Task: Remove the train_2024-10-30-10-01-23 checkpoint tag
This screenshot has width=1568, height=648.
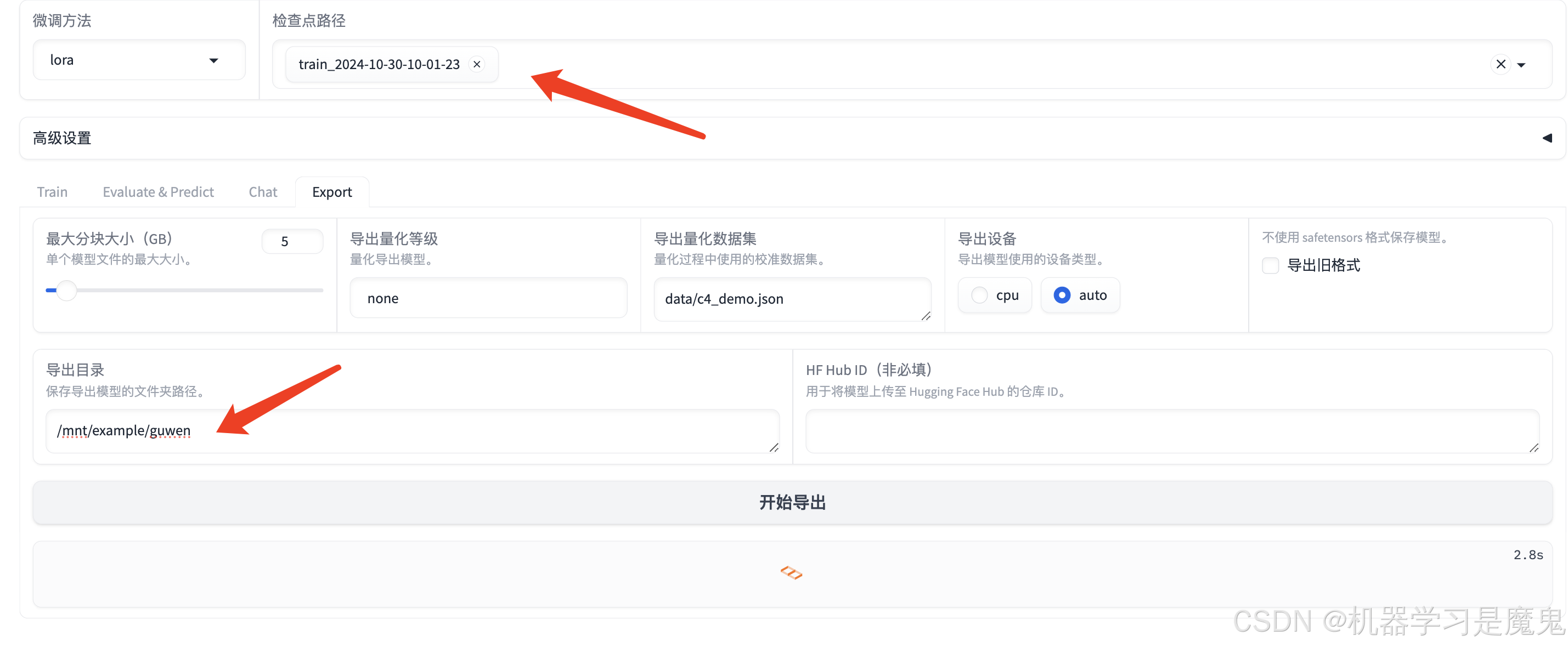Action: (x=477, y=65)
